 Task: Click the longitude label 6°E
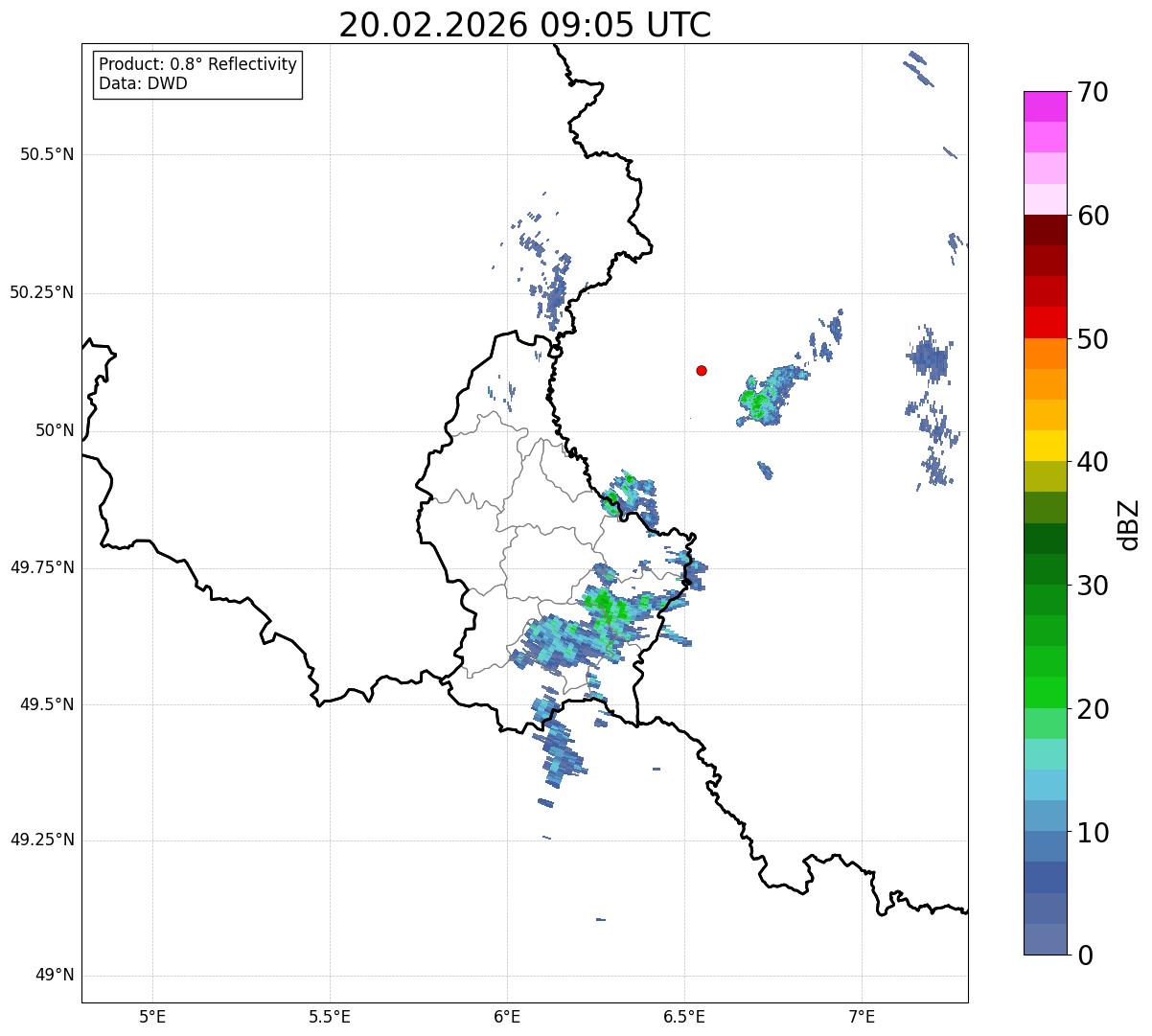[x=507, y=1016]
